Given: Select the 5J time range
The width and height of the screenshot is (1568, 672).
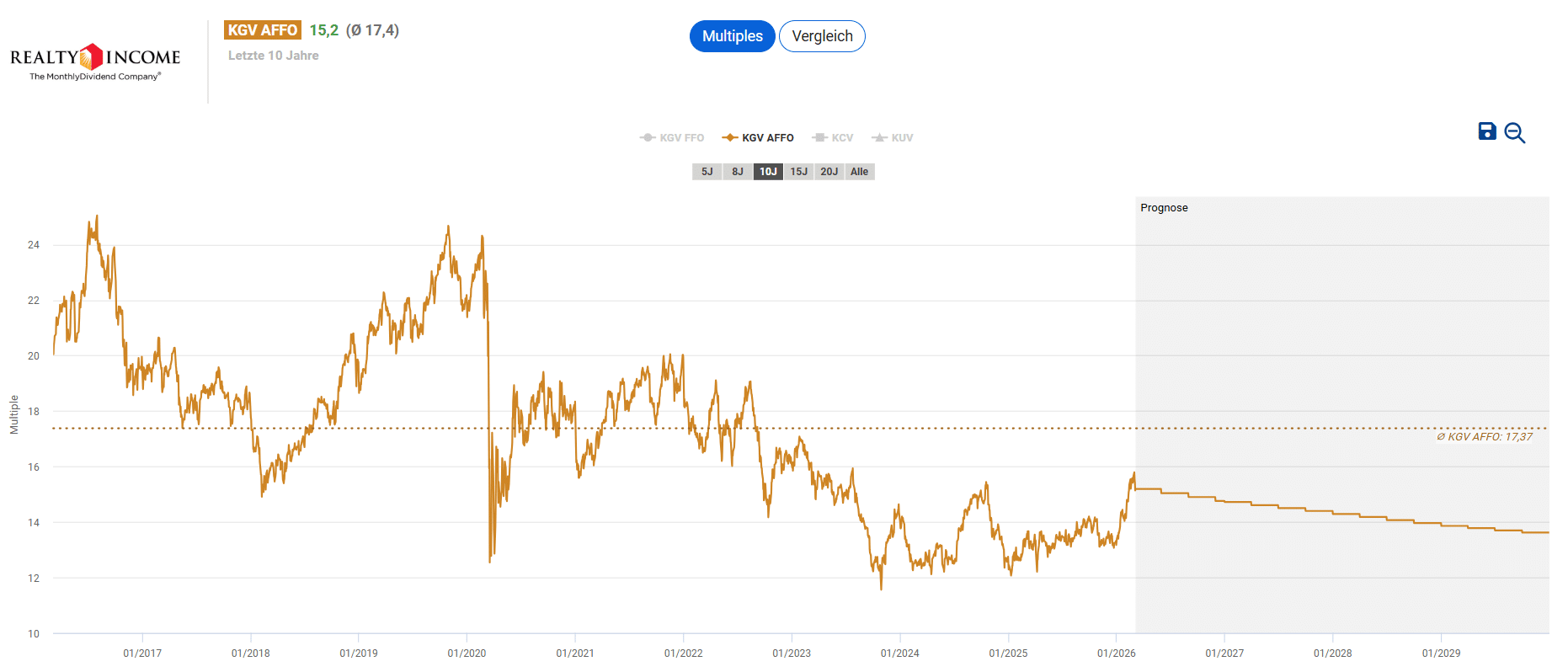Looking at the screenshot, I should (707, 172).
